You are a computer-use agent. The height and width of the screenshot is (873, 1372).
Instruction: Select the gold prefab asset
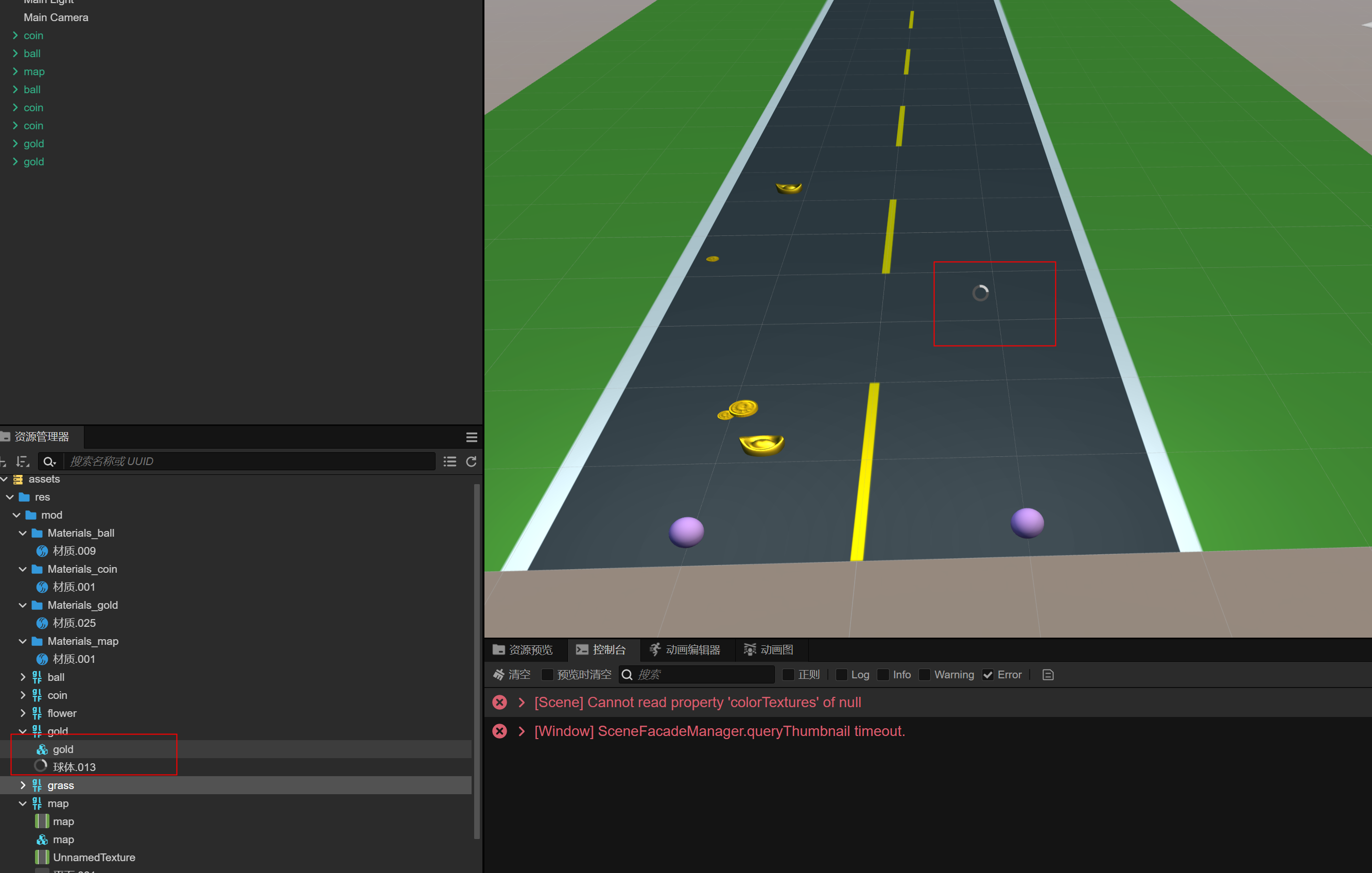pos(63,749)
